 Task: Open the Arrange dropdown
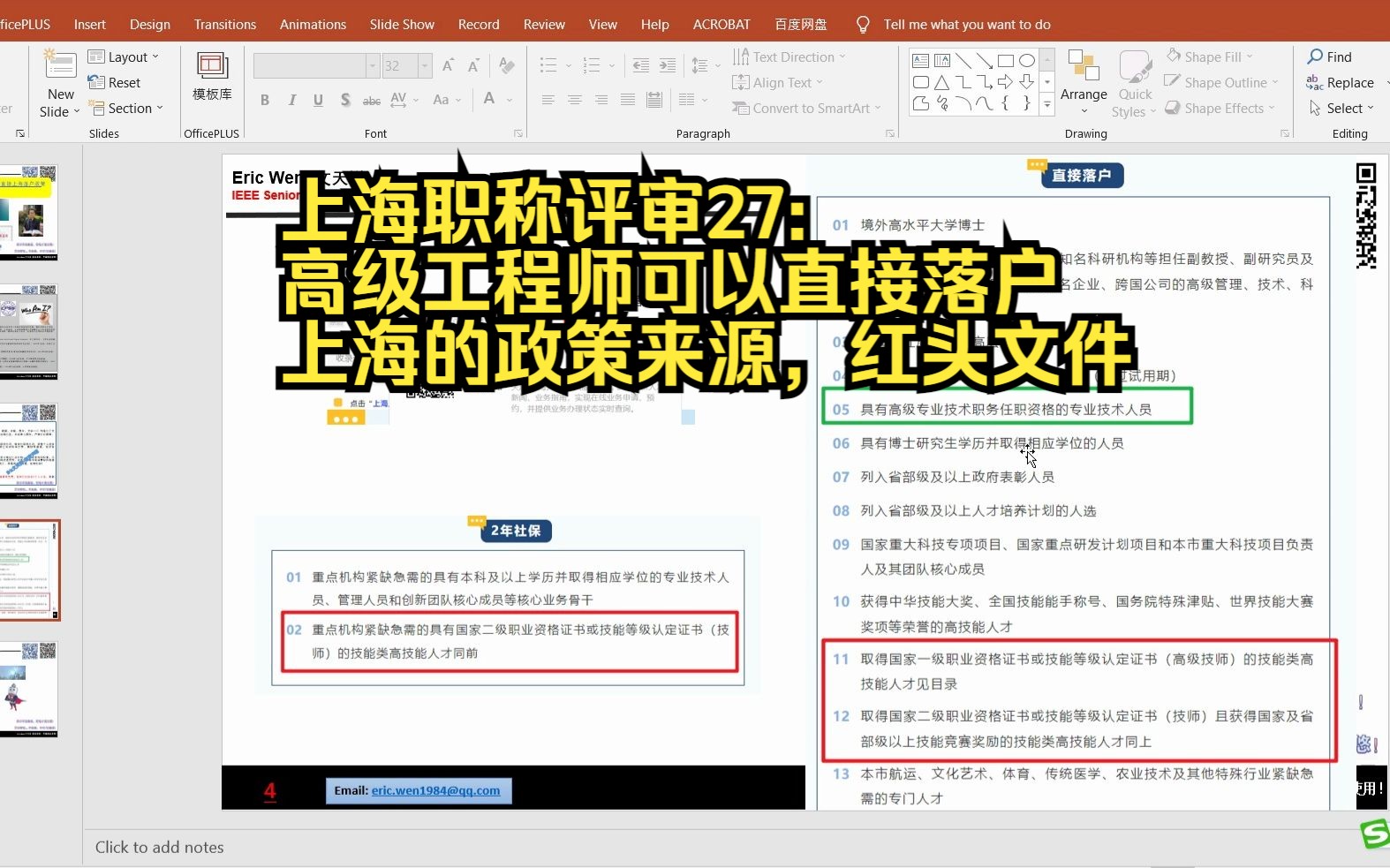pos(1084,83)
